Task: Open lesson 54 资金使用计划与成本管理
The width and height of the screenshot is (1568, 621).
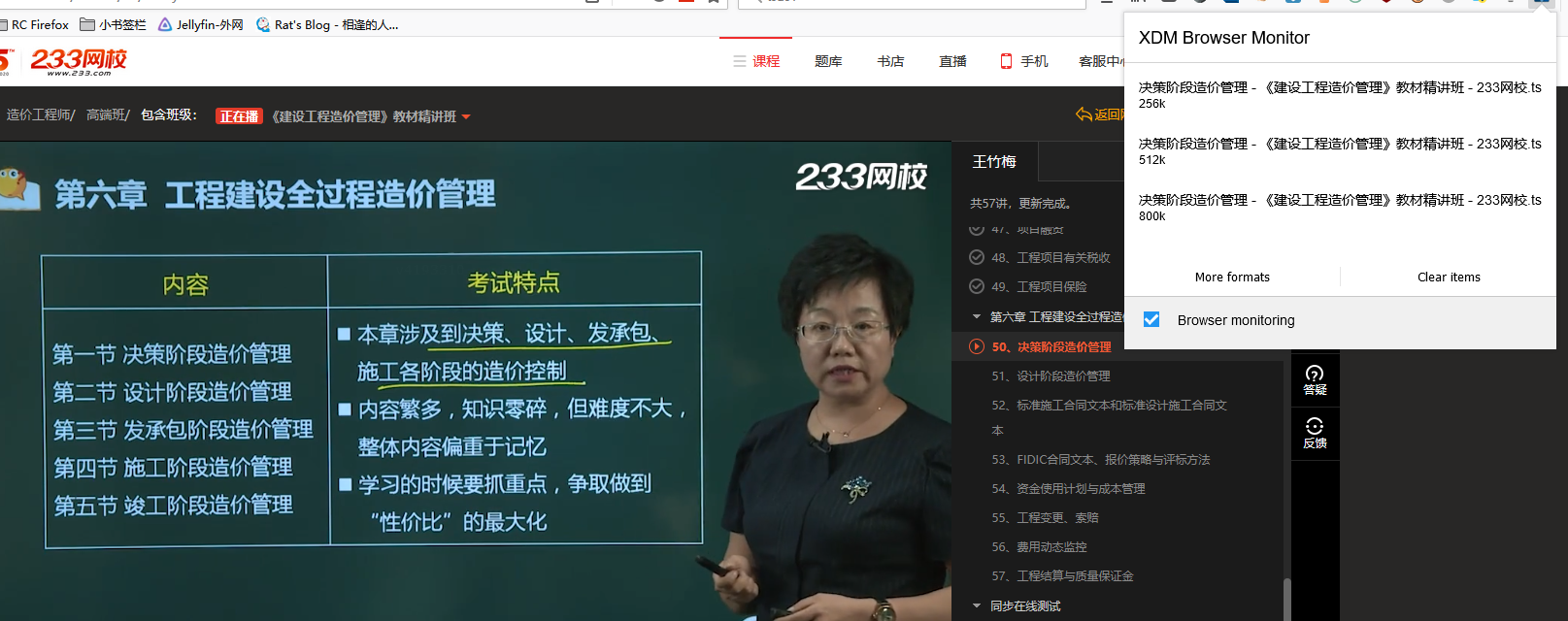Action: 1068,488
